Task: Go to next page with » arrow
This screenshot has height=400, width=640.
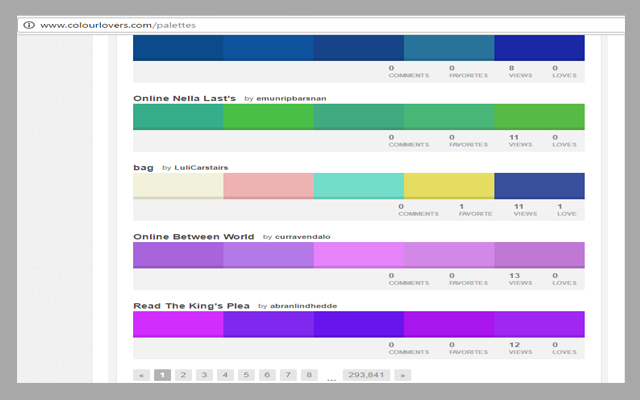Action: coord(402,375)
